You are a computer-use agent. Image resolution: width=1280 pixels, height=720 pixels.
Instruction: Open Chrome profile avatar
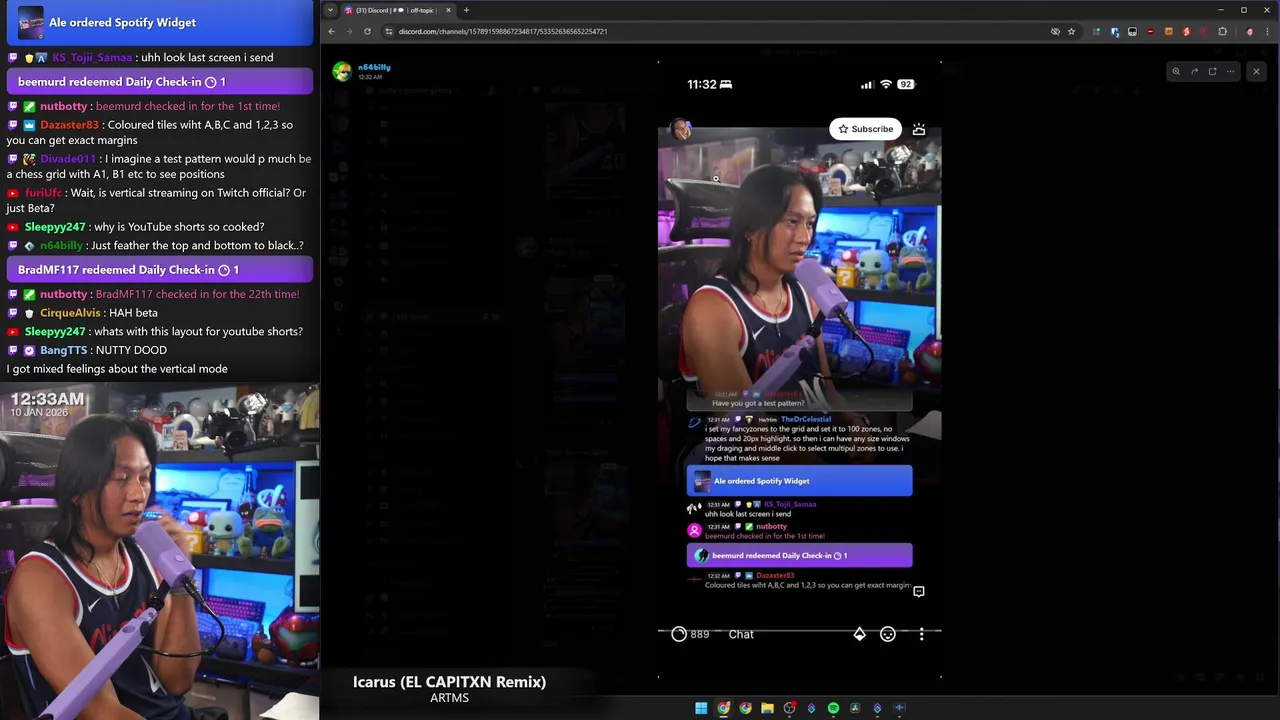coord(1249,31)
